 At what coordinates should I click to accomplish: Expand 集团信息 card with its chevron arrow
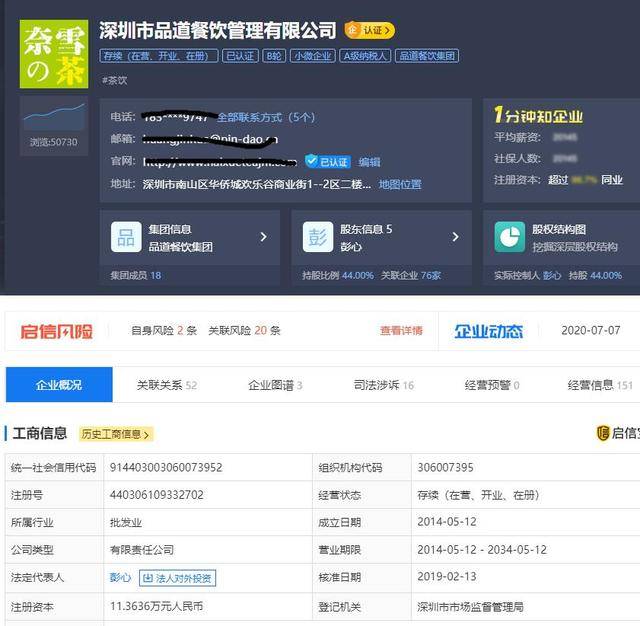click(264, 237)
